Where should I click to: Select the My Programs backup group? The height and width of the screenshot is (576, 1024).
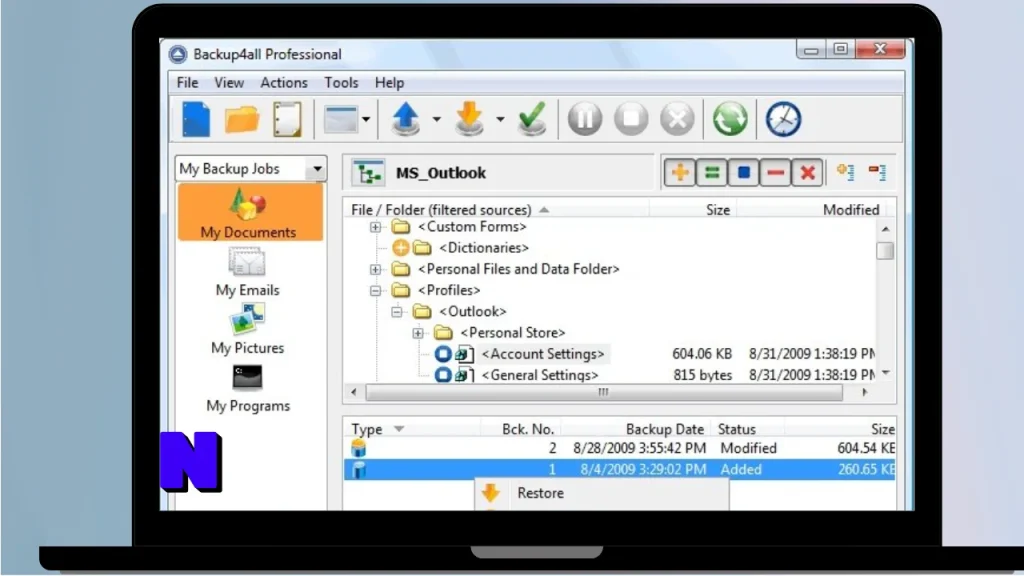point(248,389)
